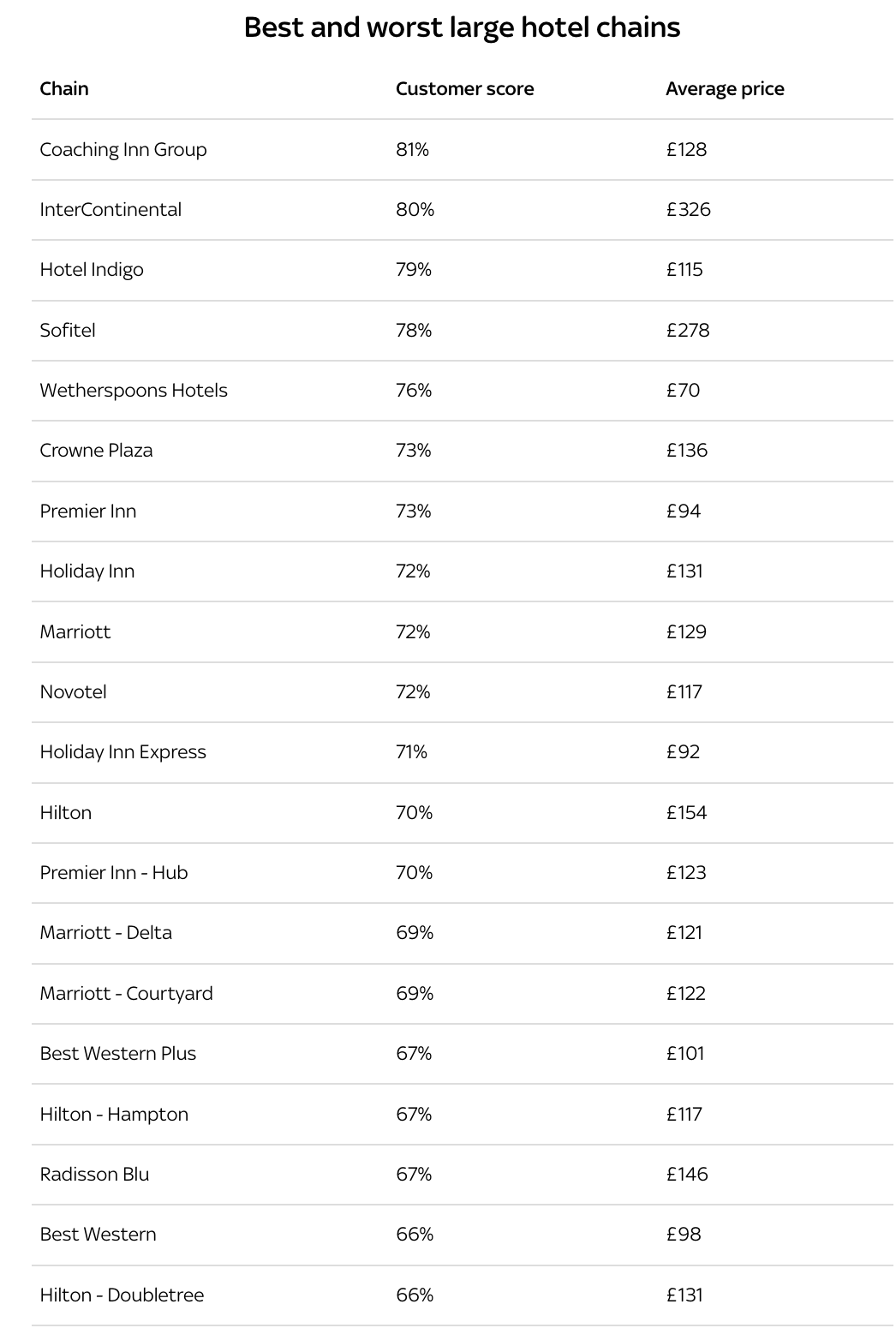Click the table title heading
This screenshot has width=896, height=1328.
(462, 27)
